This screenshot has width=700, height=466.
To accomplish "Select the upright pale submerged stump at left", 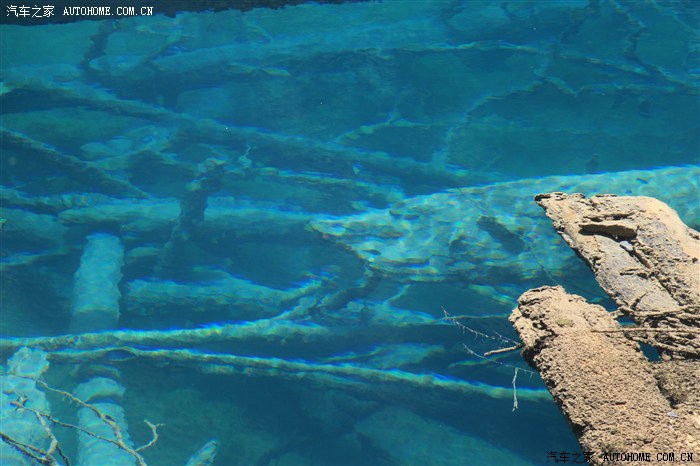I will pos(98,280).
